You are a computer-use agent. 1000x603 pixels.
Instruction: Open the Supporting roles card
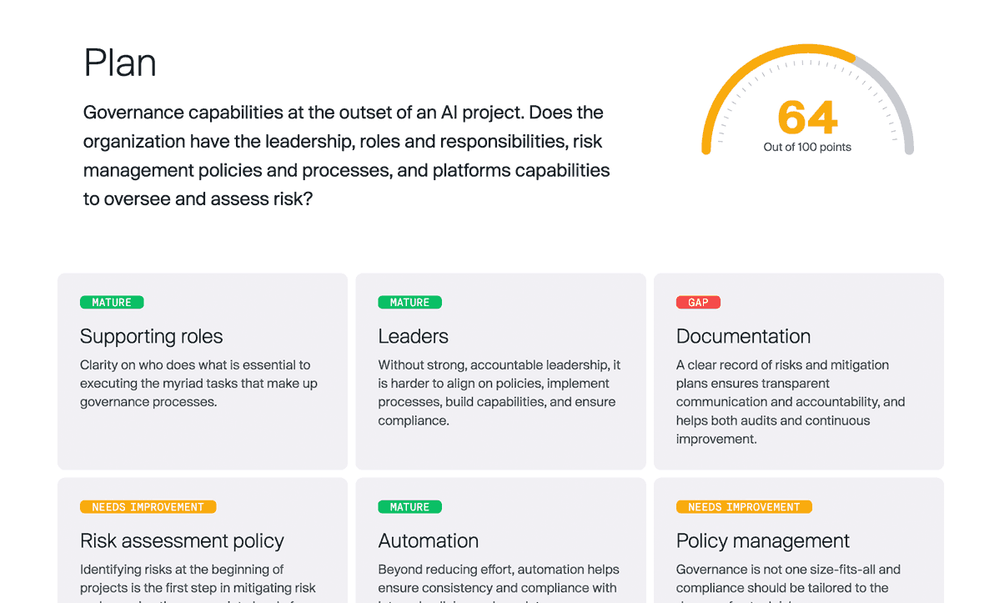pyautogui.click(x=202, y=370)
